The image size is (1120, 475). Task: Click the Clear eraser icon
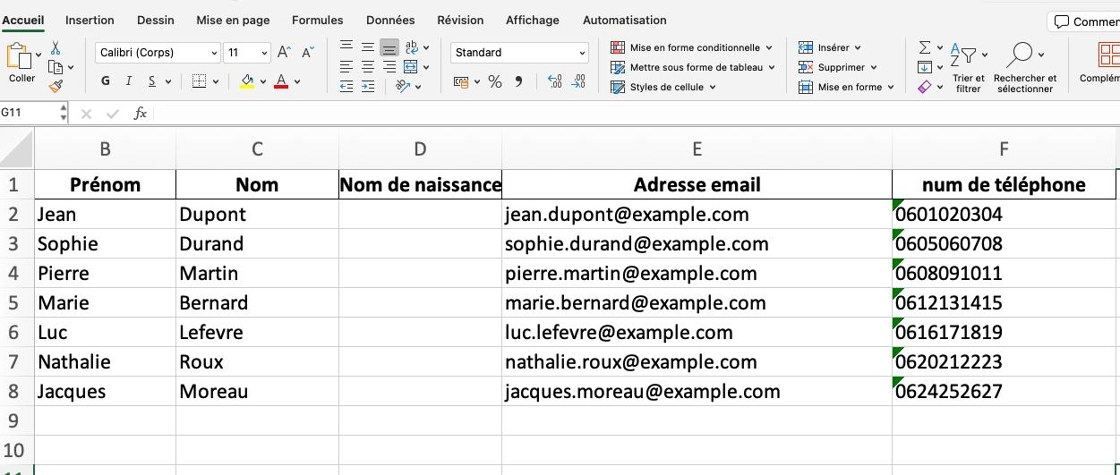(924, 86)
